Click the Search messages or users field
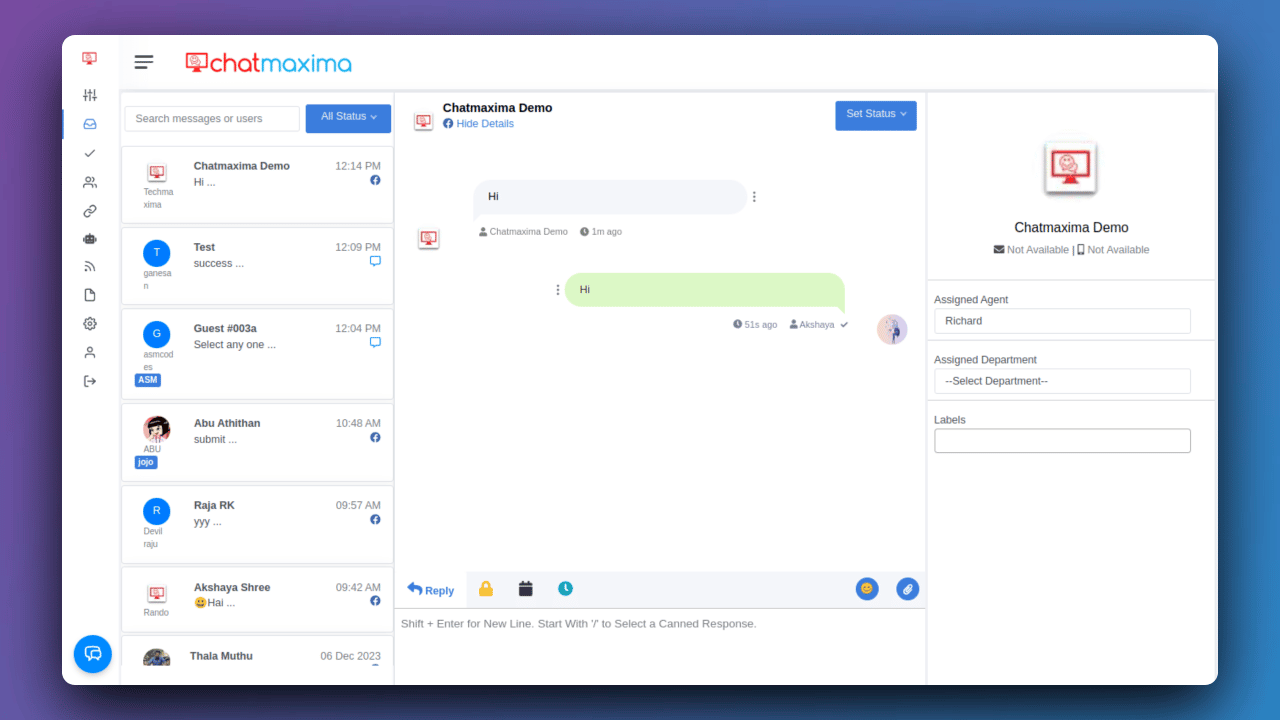This screenshot has height=720, width=1280. pos(212,118)
